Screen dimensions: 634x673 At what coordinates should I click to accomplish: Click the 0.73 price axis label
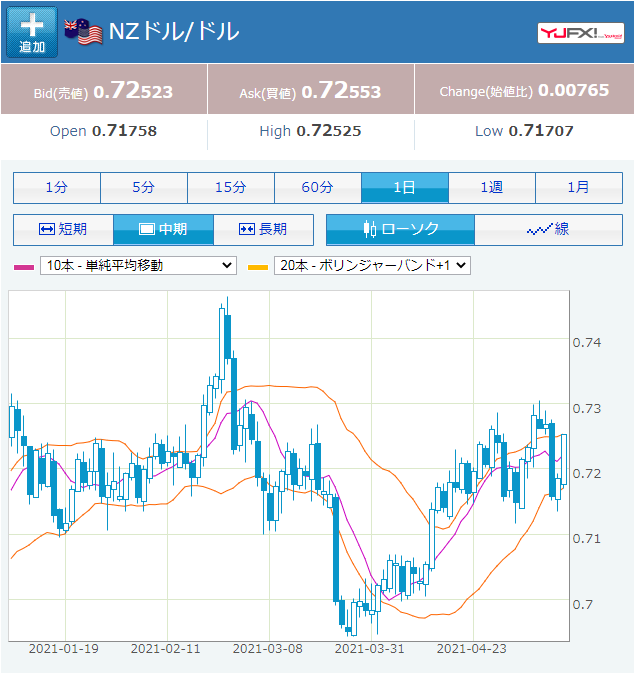tap(587, 409)
